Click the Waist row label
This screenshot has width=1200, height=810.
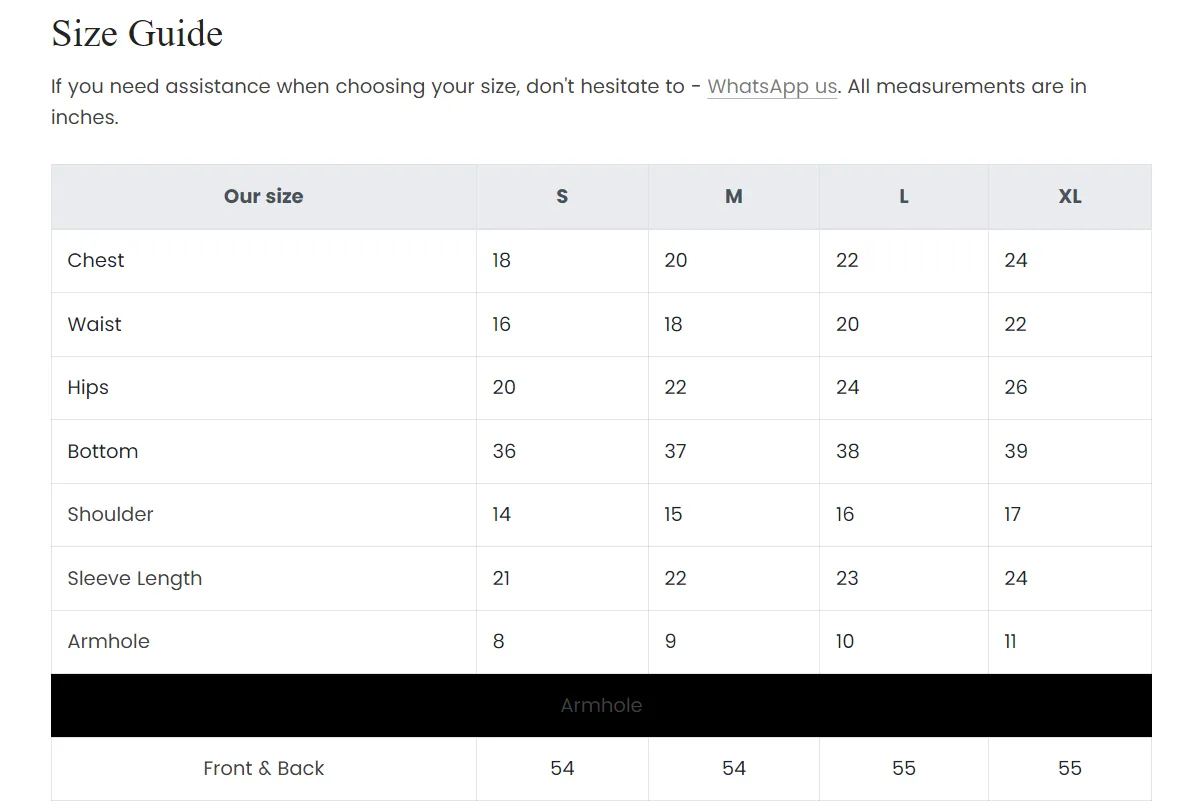pyautogui.click(x=95, y=324)
